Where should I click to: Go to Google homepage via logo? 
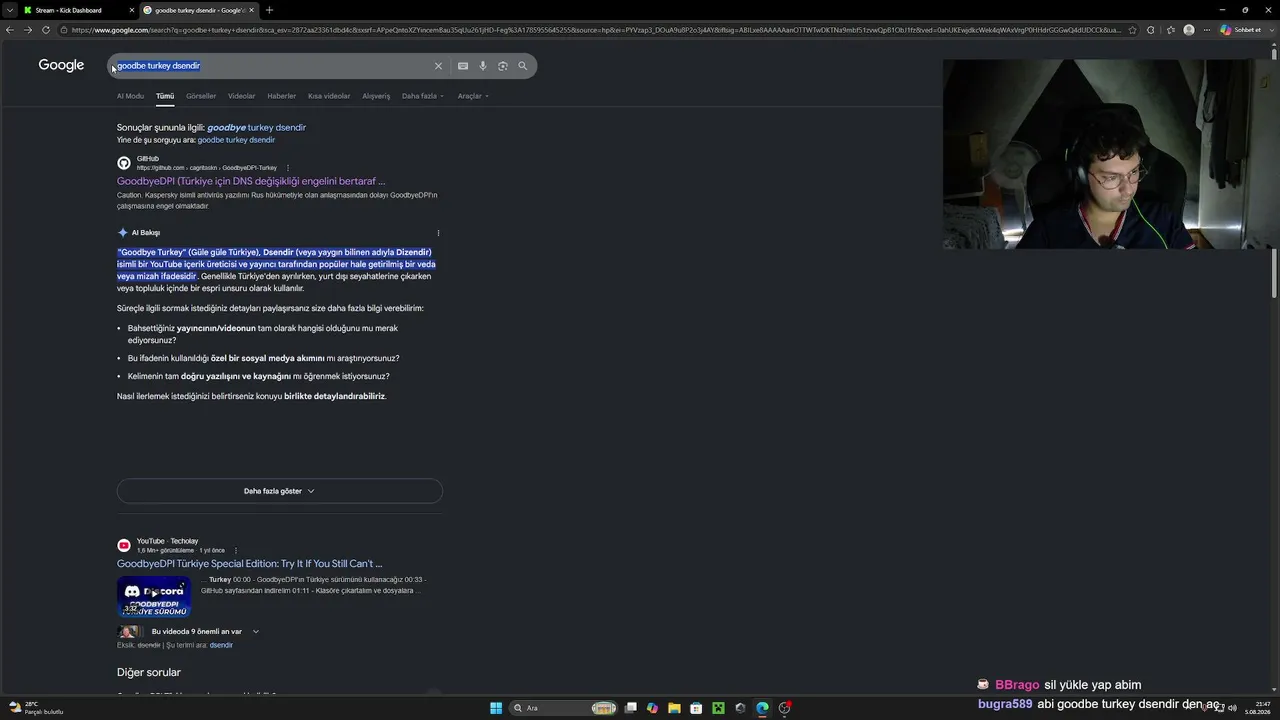pos(61,65)
